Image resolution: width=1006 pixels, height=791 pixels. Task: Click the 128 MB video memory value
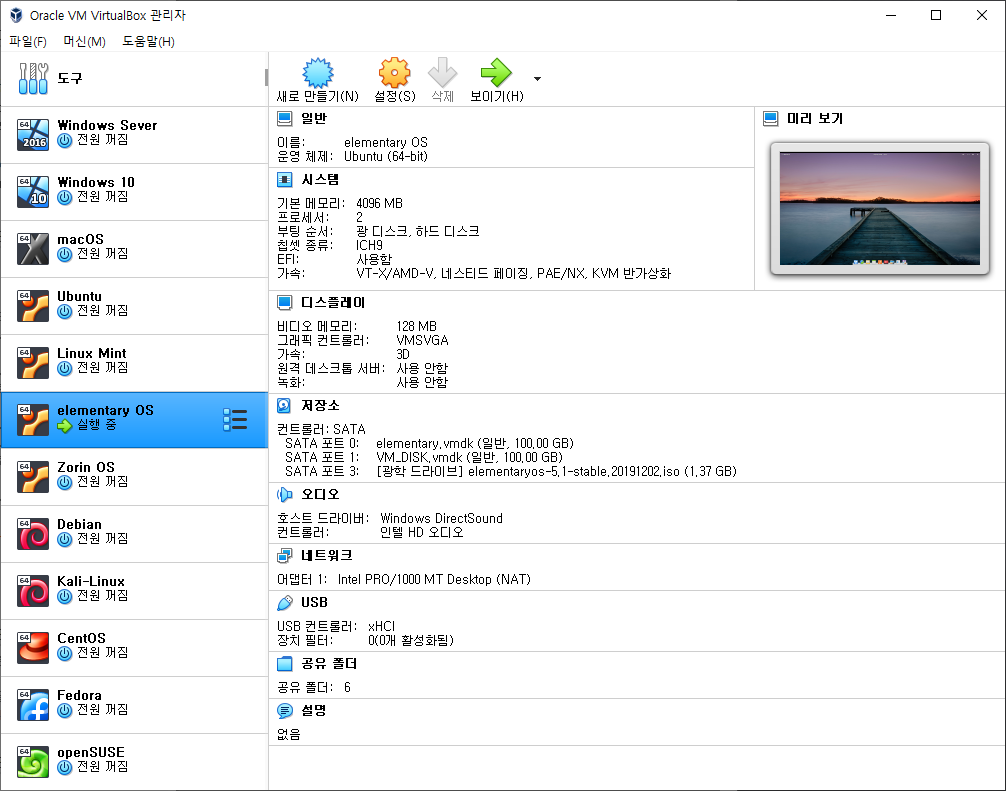[416, 326]
